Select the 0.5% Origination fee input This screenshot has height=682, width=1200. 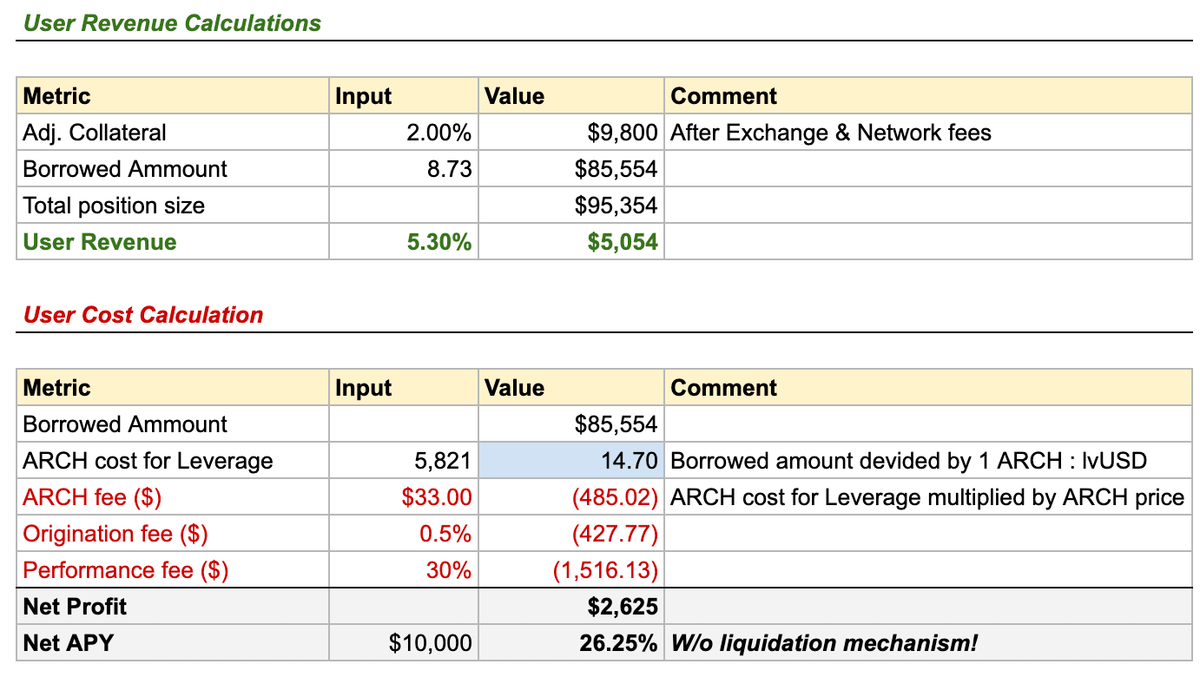point(403,534)
